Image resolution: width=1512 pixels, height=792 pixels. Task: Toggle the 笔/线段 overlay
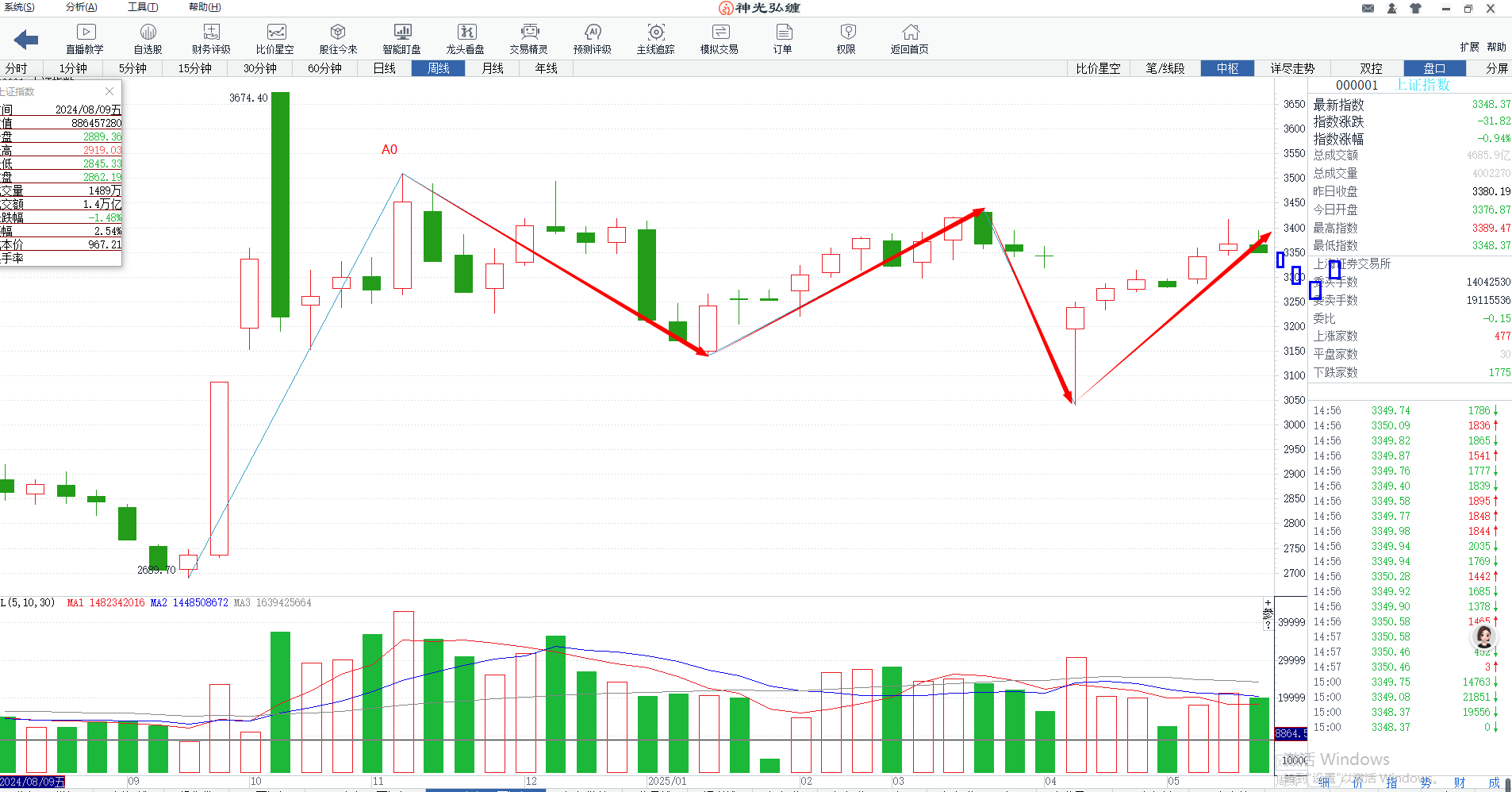pos(1165,68)
